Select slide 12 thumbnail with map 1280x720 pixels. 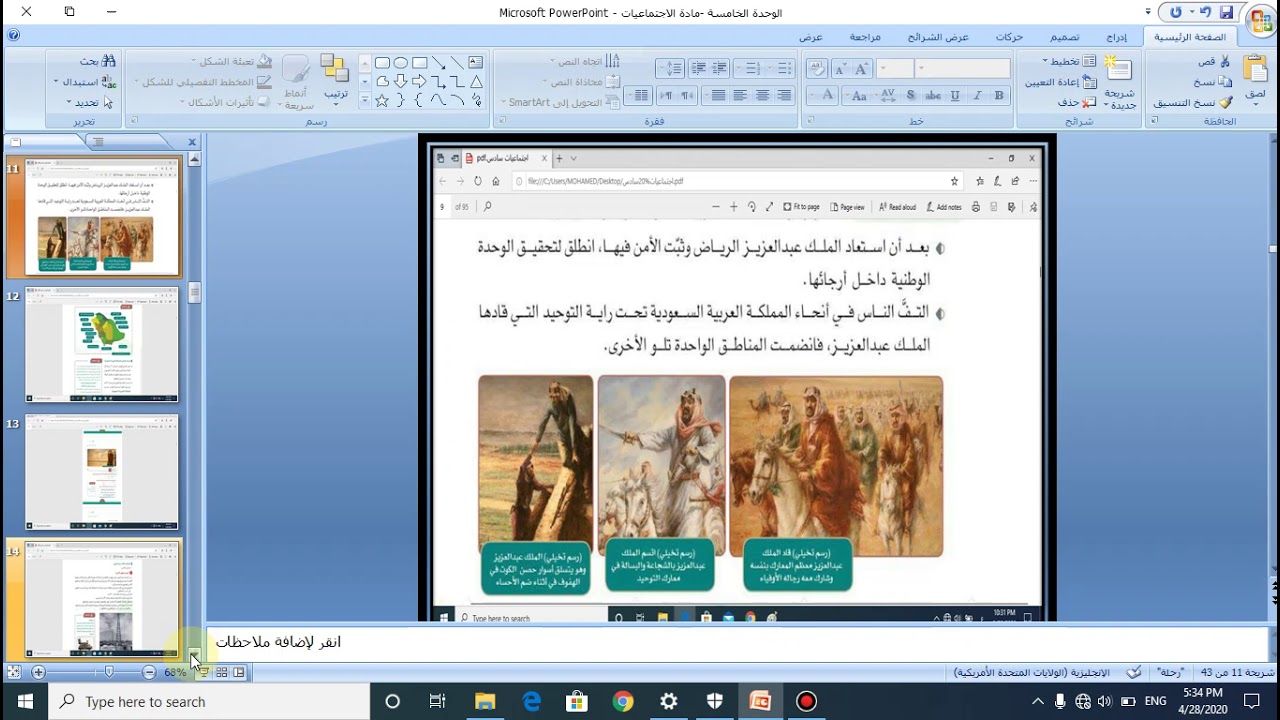tap(102, 345)
